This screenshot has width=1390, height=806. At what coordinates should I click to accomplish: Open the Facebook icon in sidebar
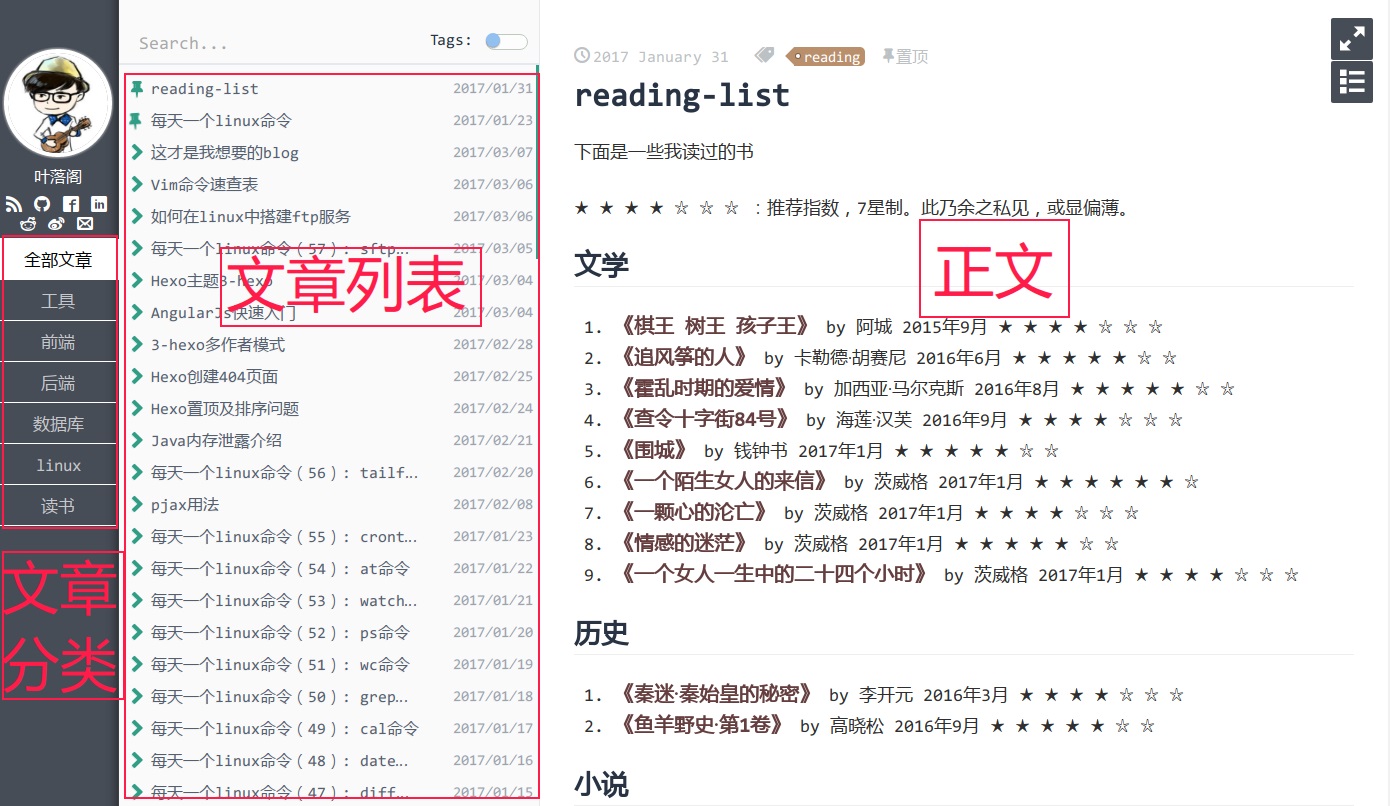[x=70, y=204]
